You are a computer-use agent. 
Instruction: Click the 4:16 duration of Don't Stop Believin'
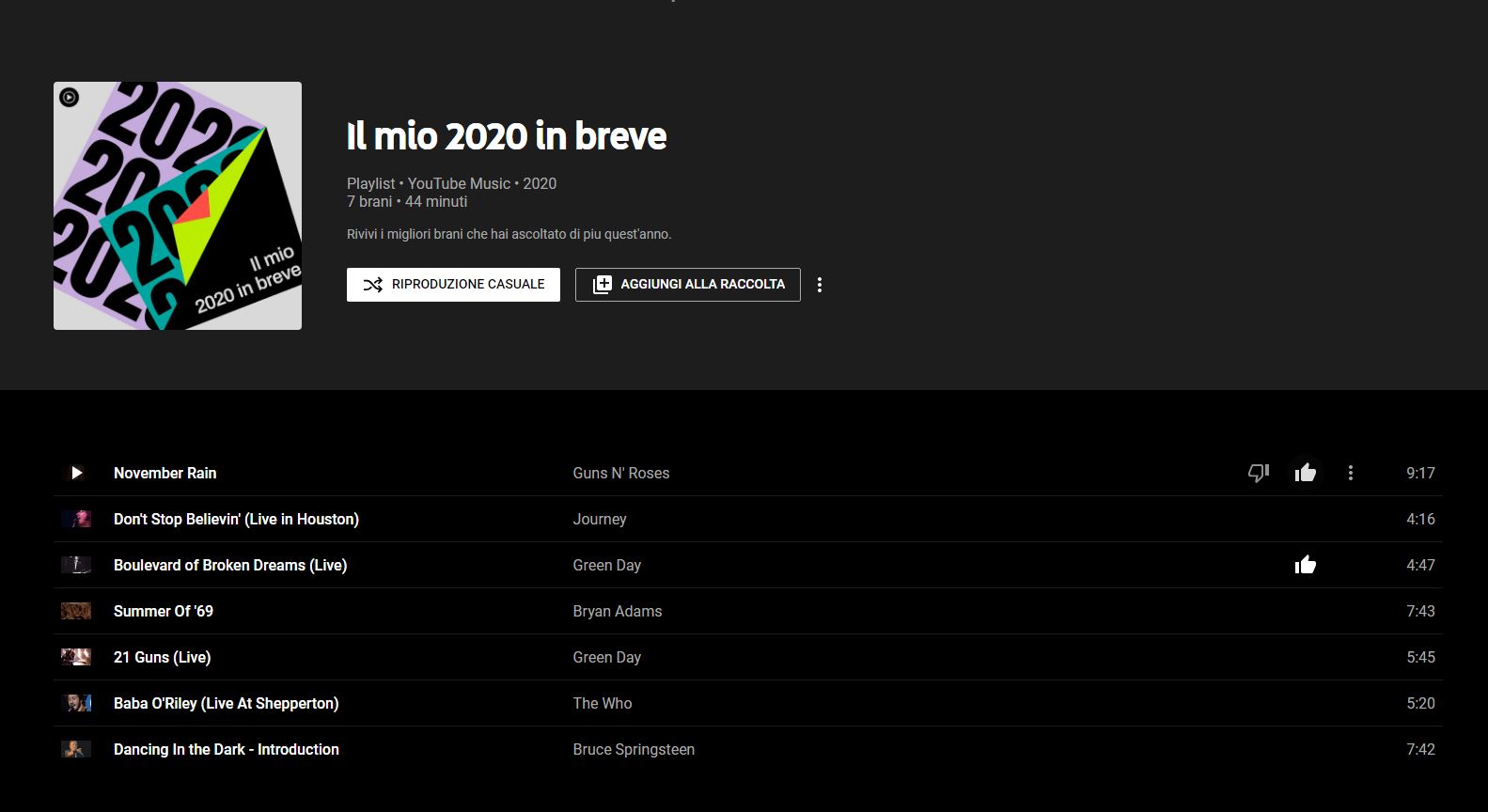coord(1420,519)
